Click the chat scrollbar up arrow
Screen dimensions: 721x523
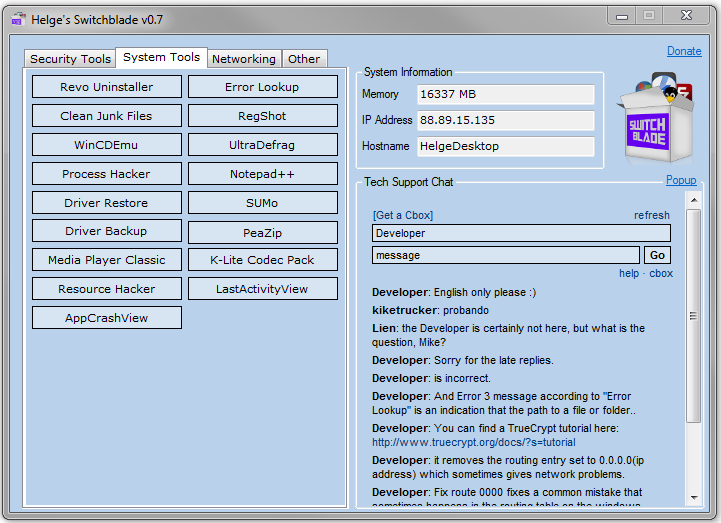pos(694,200)
